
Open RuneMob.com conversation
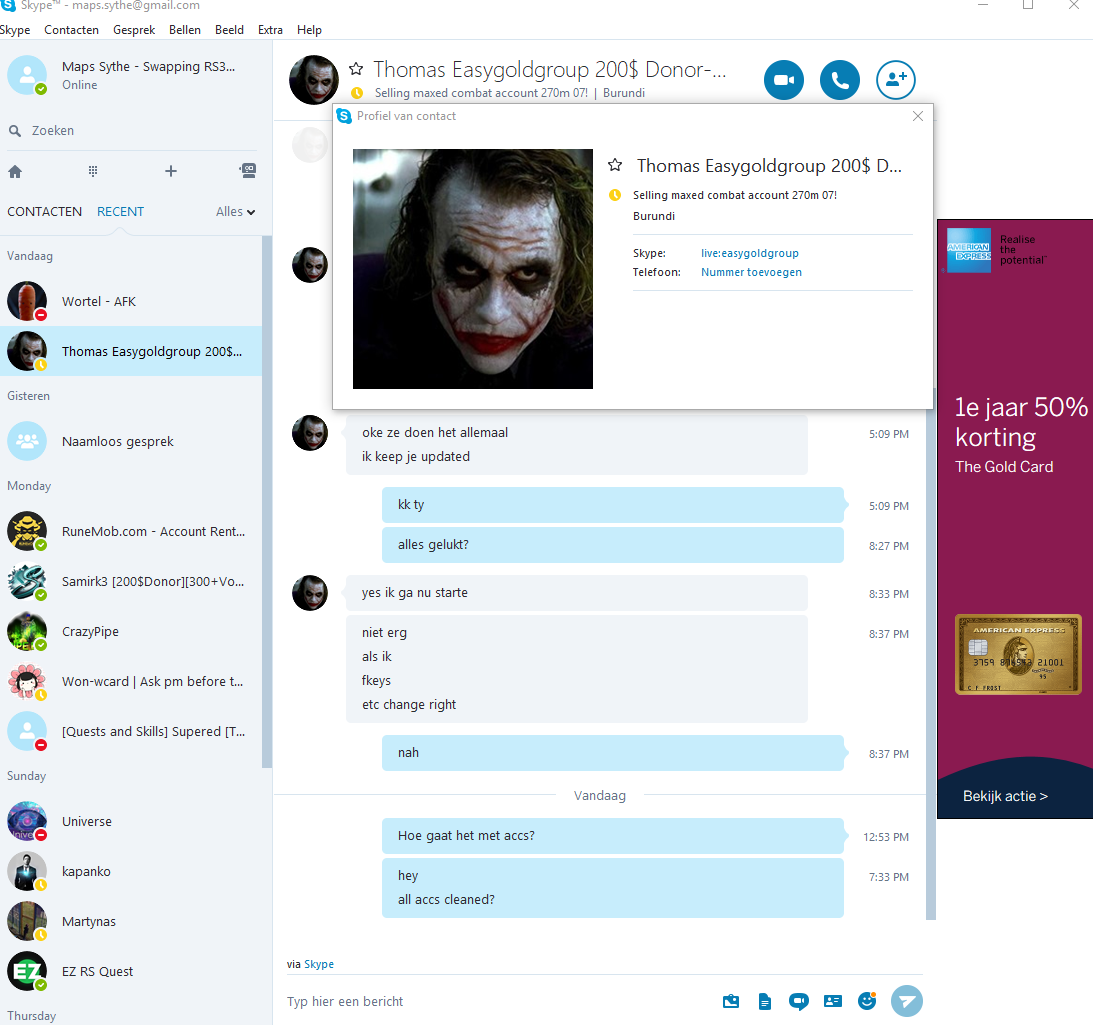131,531
